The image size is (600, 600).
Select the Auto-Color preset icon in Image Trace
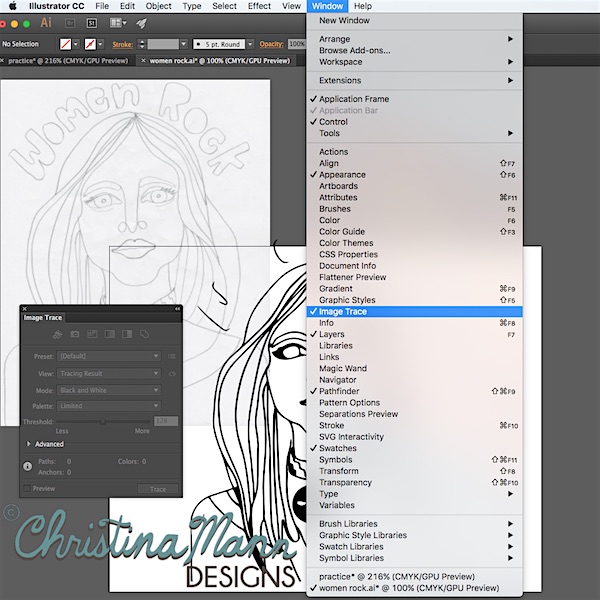[x=57, y=334]
